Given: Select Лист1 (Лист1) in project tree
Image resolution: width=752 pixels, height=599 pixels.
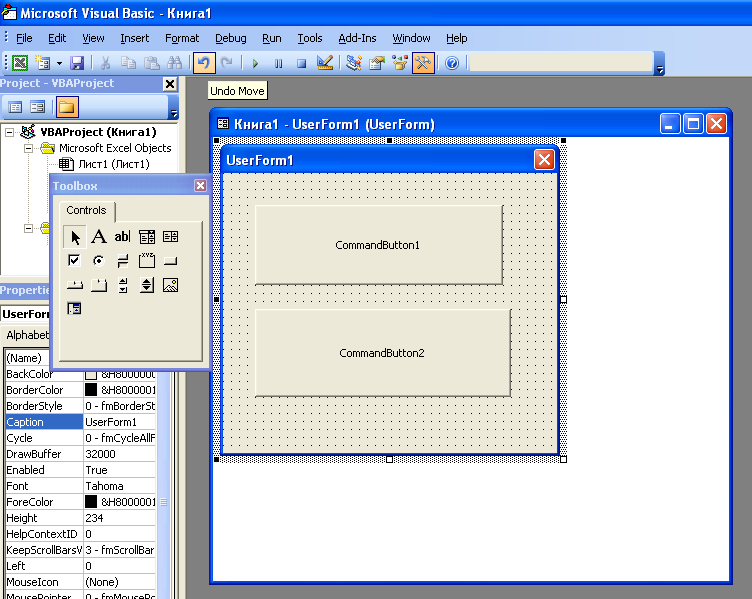Looking at the screenshot, I should tap(114, 164).
